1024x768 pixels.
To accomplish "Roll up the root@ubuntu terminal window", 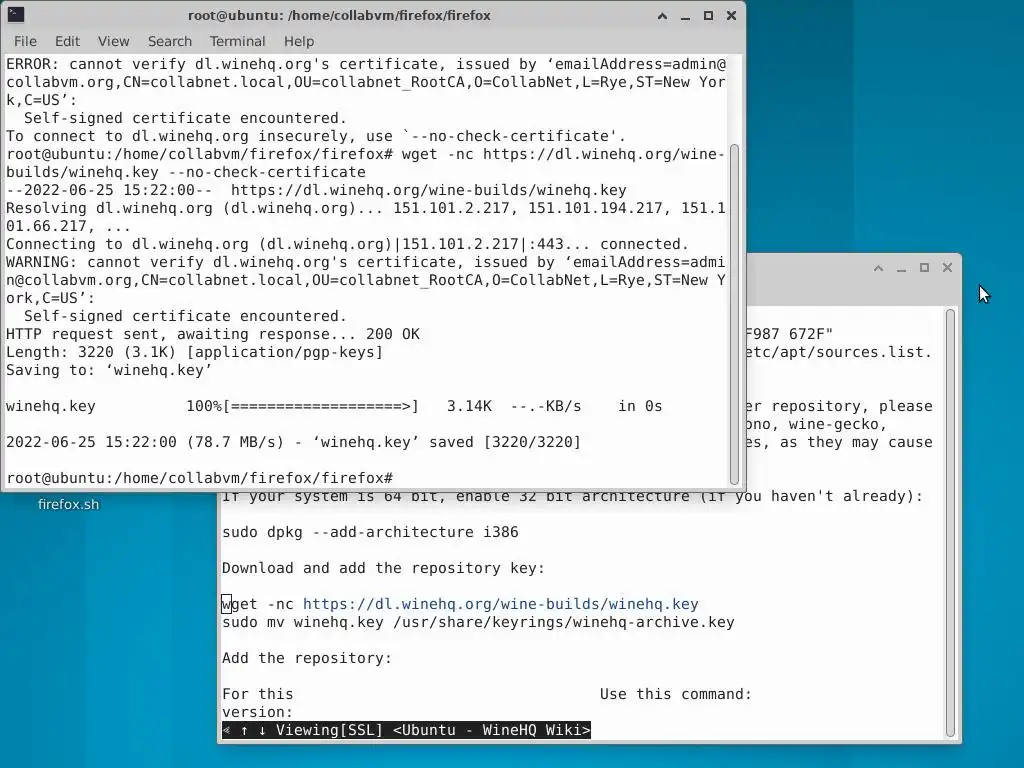I will click(x=662, y=16).
